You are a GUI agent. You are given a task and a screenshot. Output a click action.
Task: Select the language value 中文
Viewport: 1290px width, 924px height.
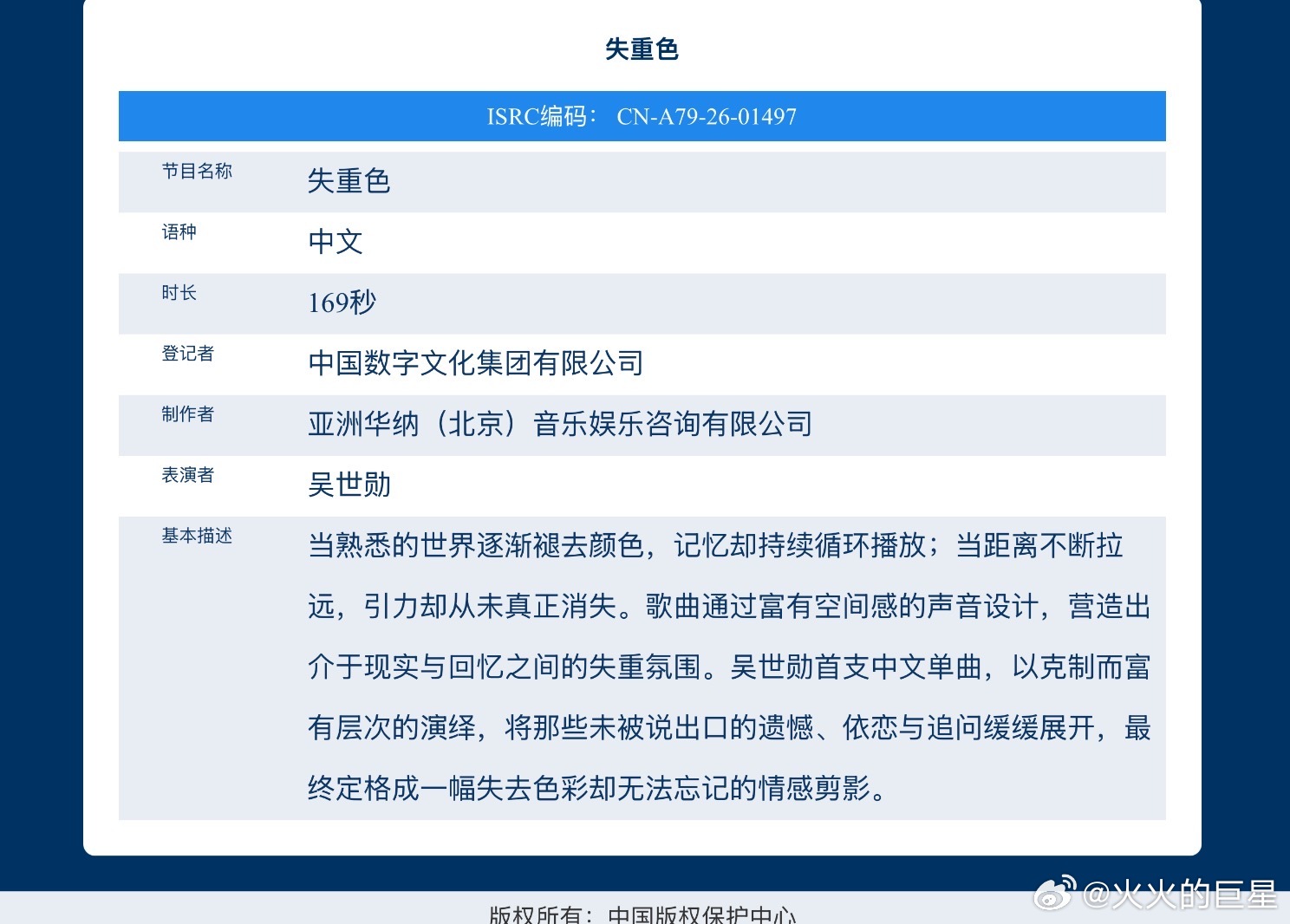click(336, 242)
